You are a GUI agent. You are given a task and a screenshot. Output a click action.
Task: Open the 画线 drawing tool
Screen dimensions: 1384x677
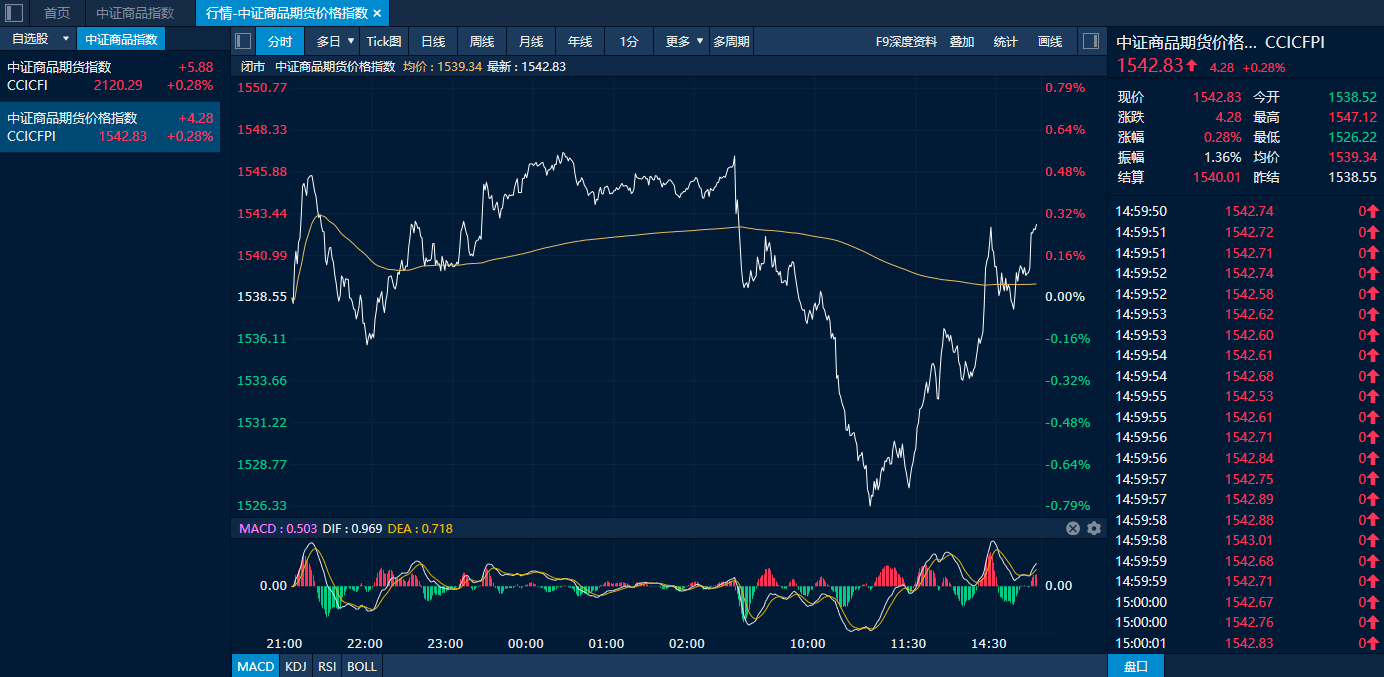(1050, 41)
